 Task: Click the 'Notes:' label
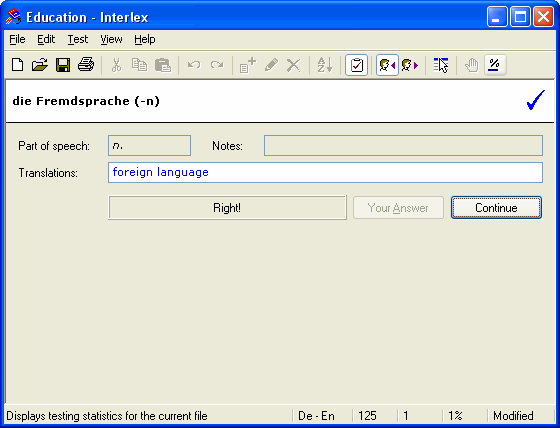pos(228,146)
